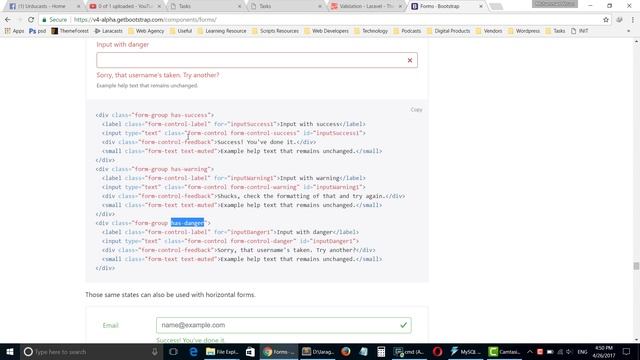Click the green checkmark in Email field
The image size is (640, 360).
[x=403, y=325]
